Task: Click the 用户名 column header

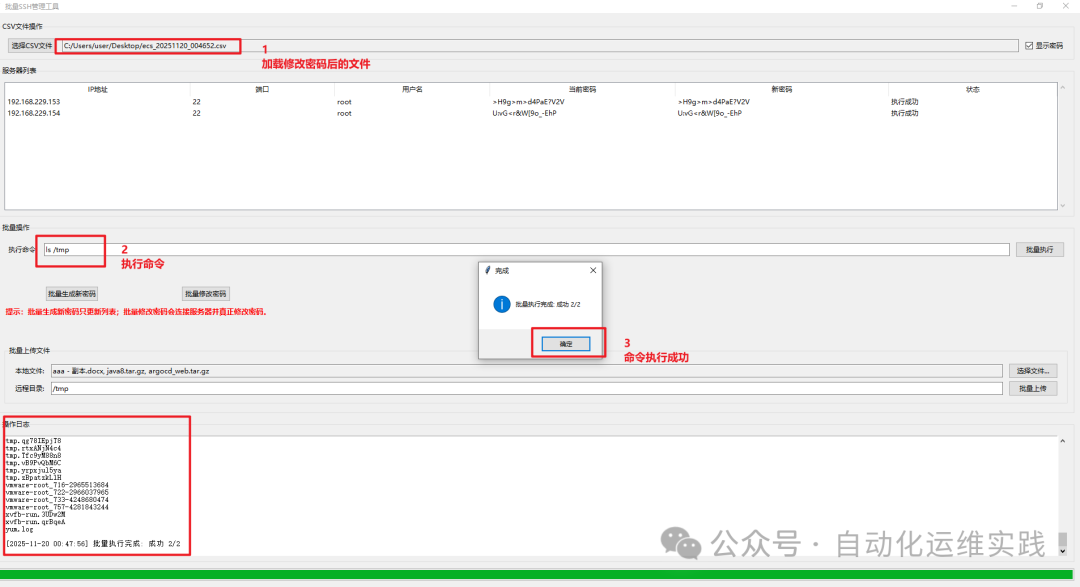Action: pyautogui.click(x=412, y=90)
